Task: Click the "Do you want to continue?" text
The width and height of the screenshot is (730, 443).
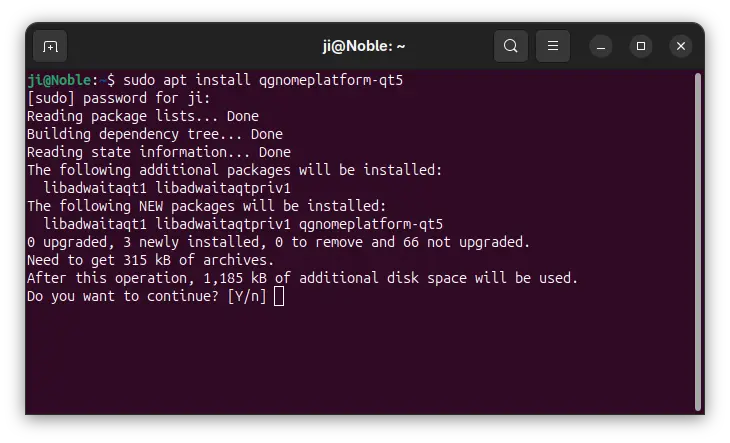Action: click(x=123, y=296)
